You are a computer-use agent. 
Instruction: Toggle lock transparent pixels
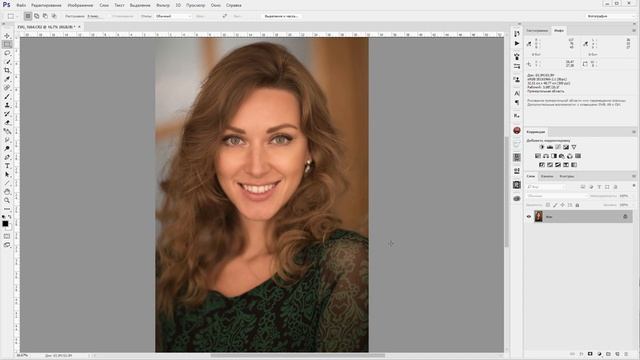click(548, 205)
